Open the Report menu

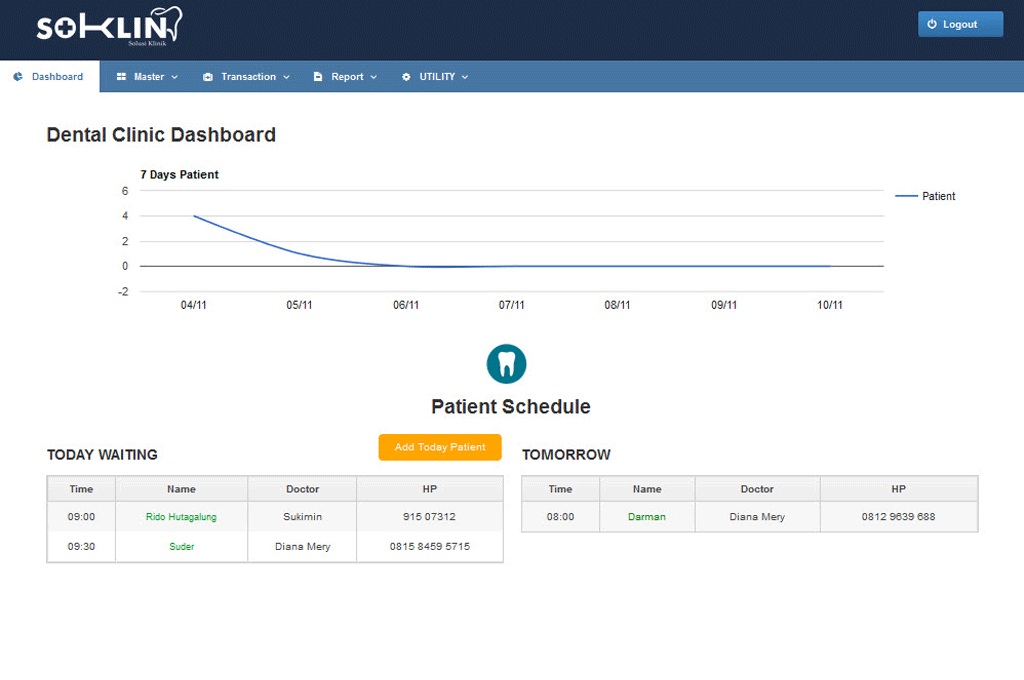(x=347, y=77)
